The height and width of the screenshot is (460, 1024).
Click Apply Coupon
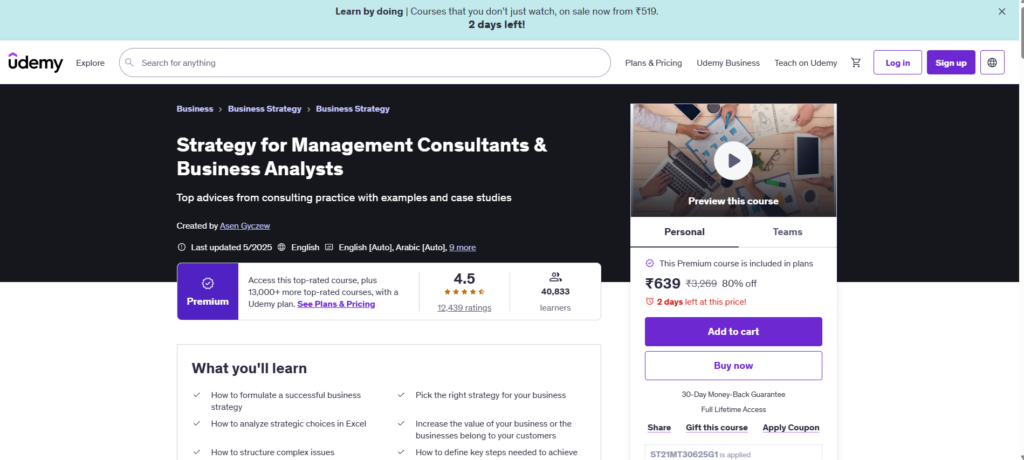click(791, 427)
